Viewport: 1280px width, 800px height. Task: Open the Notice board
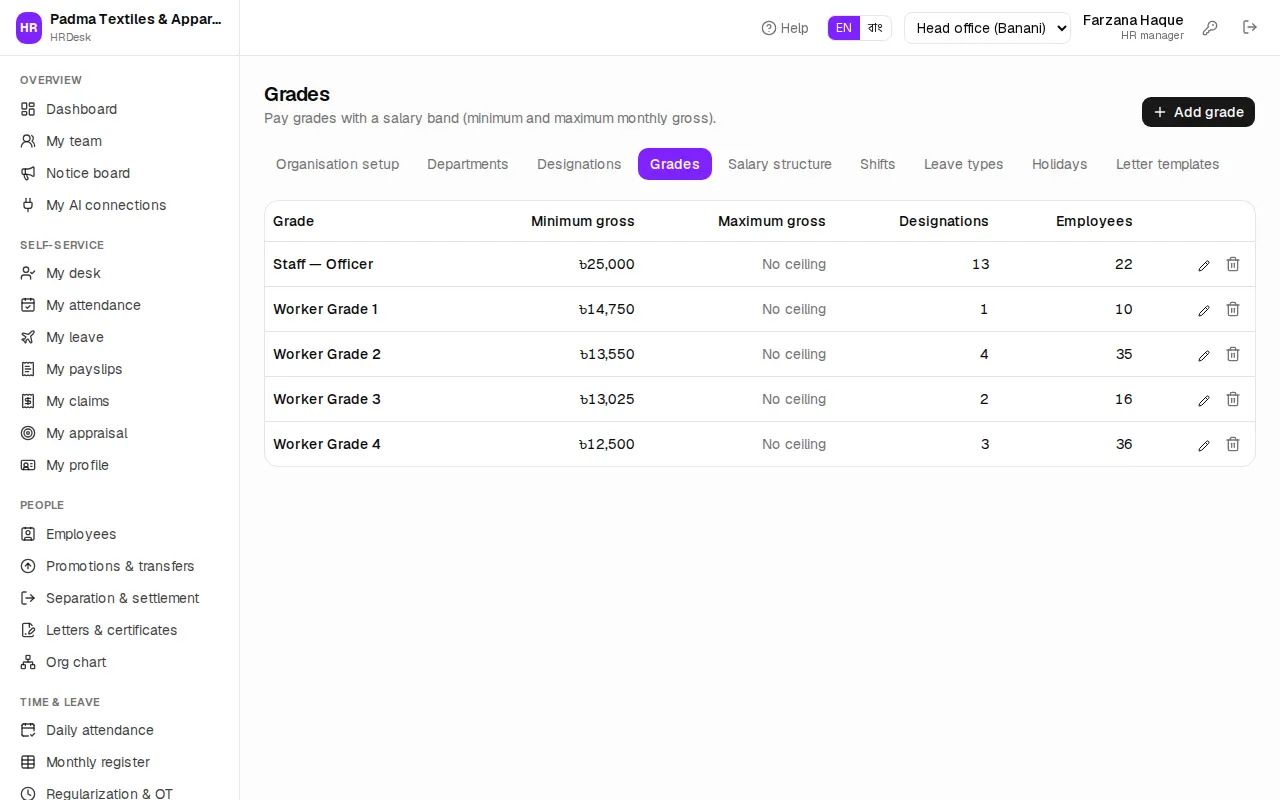pos(120,173)
